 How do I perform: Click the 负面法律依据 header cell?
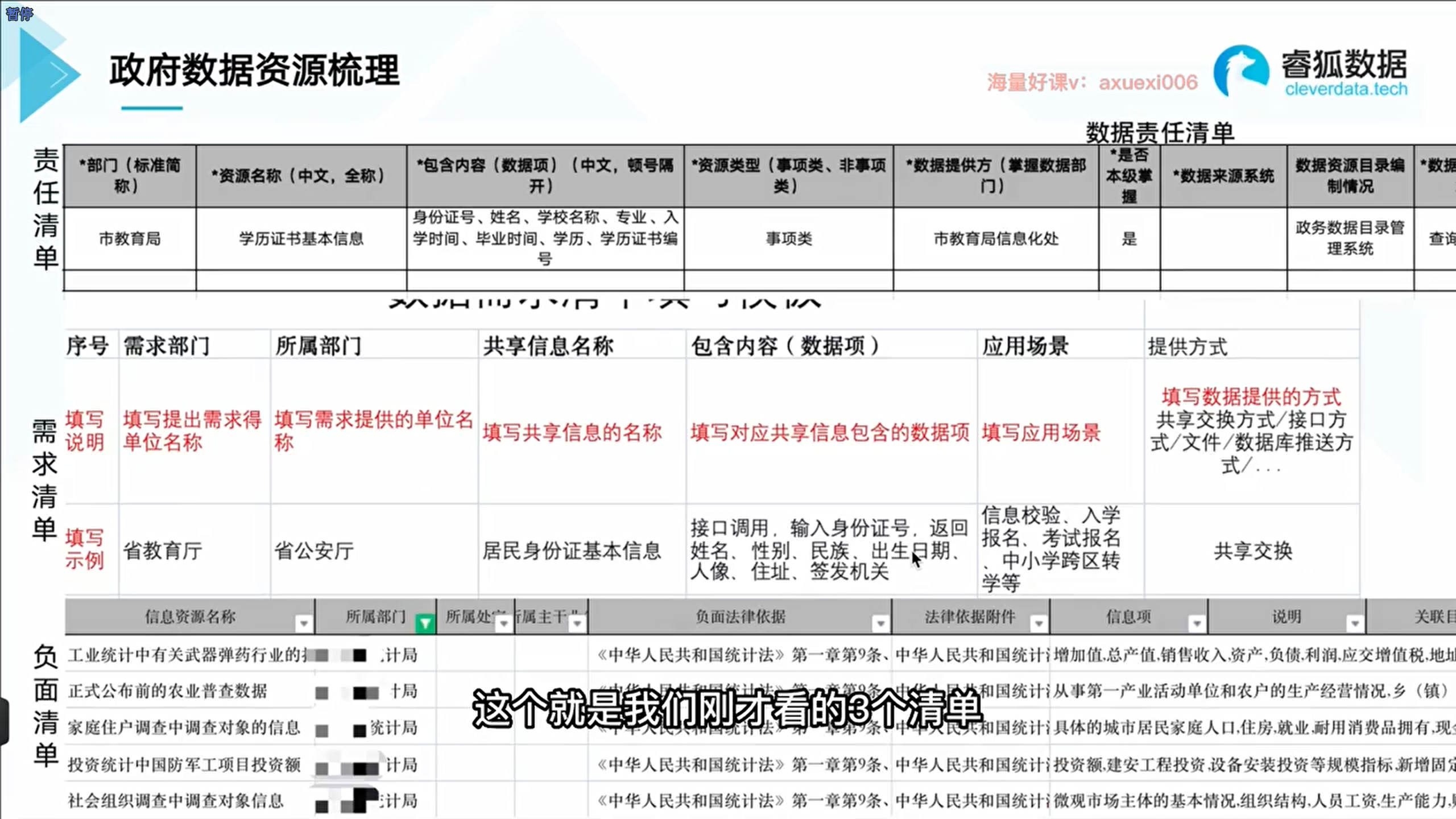point(739,617)
